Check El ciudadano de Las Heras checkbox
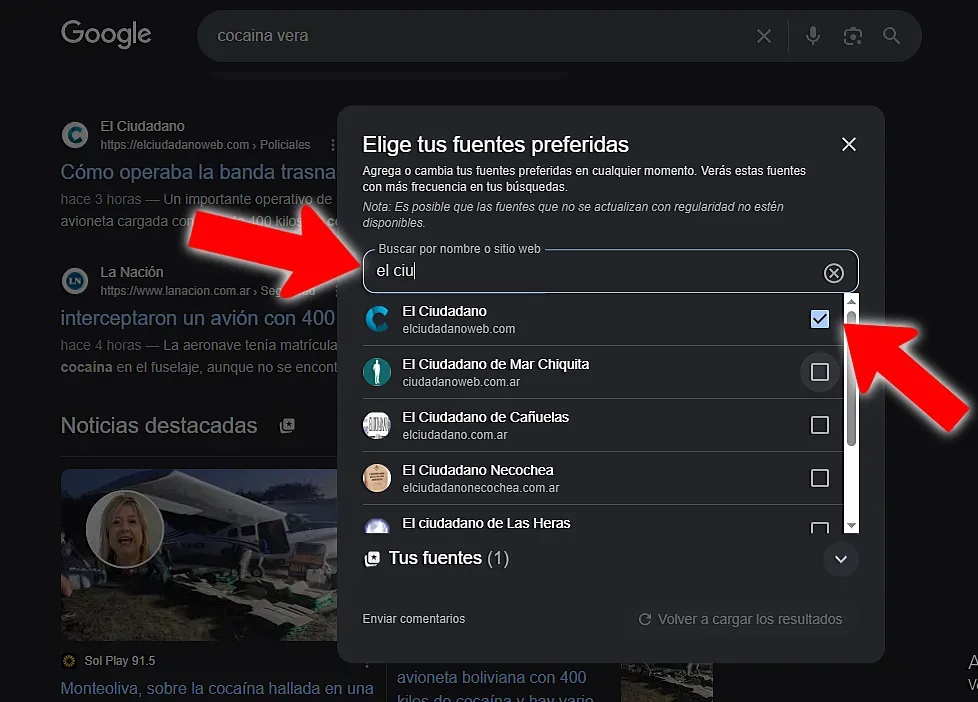The image size is (978, 702). pos(820,527)
